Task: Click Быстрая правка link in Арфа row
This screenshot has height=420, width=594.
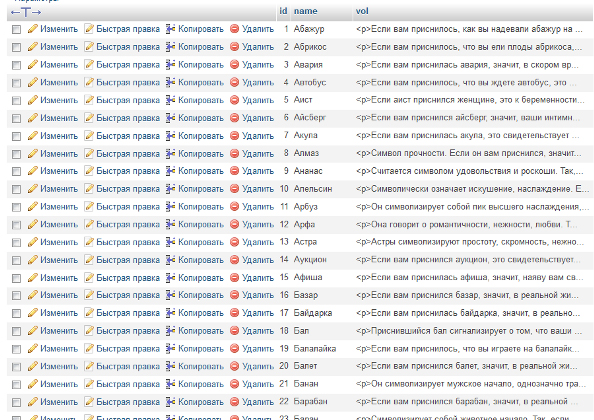Action: tap(128, 224)
